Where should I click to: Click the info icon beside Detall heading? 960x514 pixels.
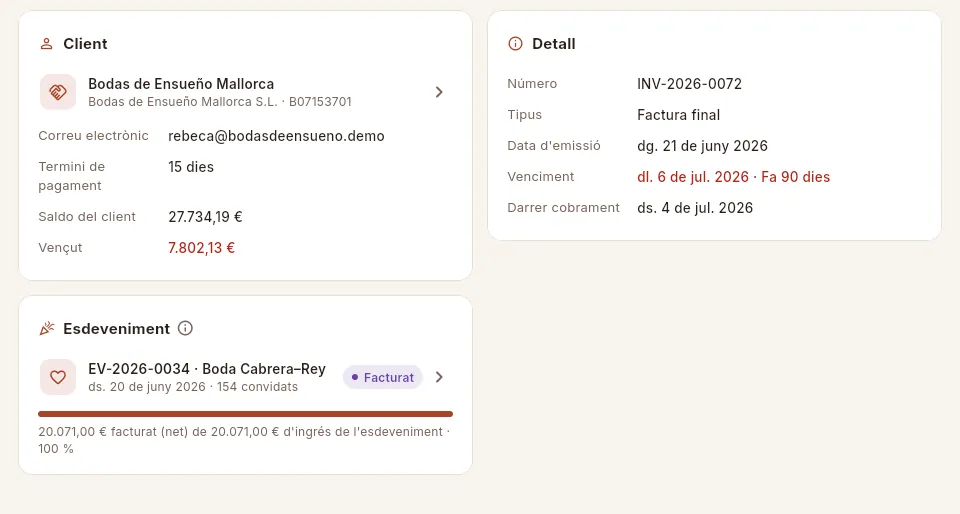(x=516, y=43)
